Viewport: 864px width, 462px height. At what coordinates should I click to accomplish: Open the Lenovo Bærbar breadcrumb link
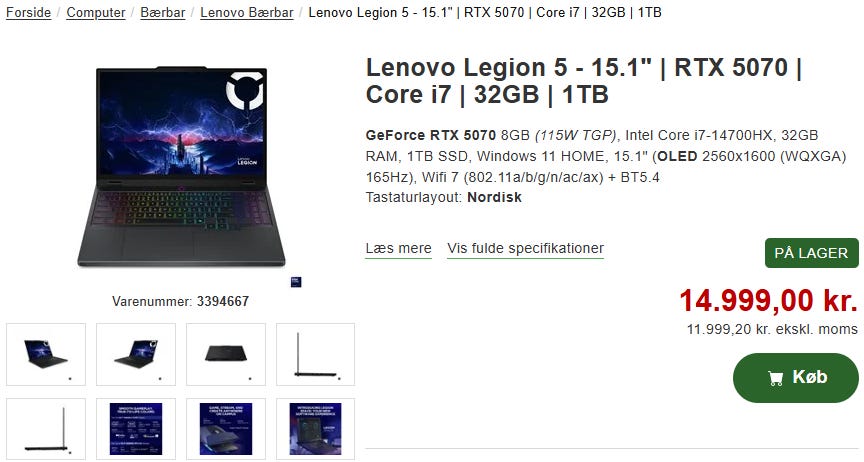point(246,12)
